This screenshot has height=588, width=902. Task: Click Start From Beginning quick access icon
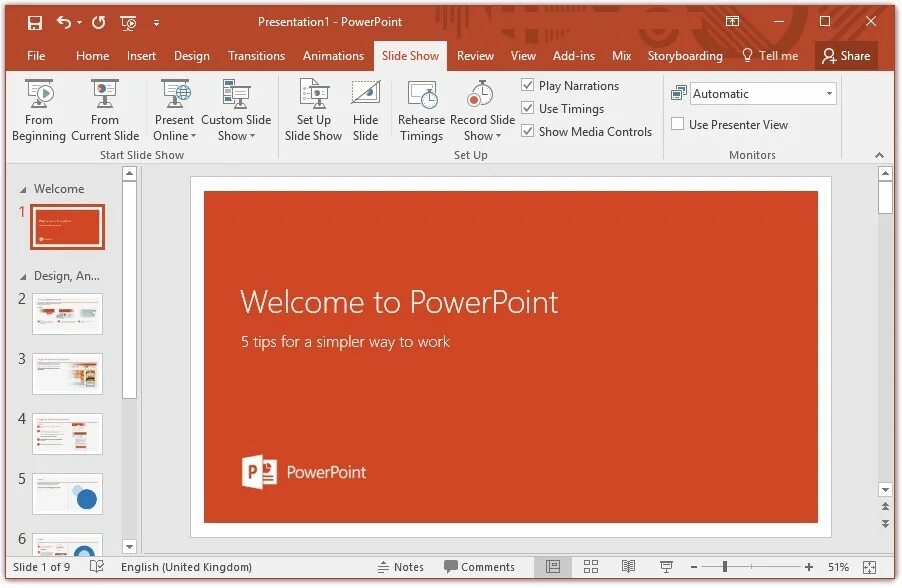[128, 23]
